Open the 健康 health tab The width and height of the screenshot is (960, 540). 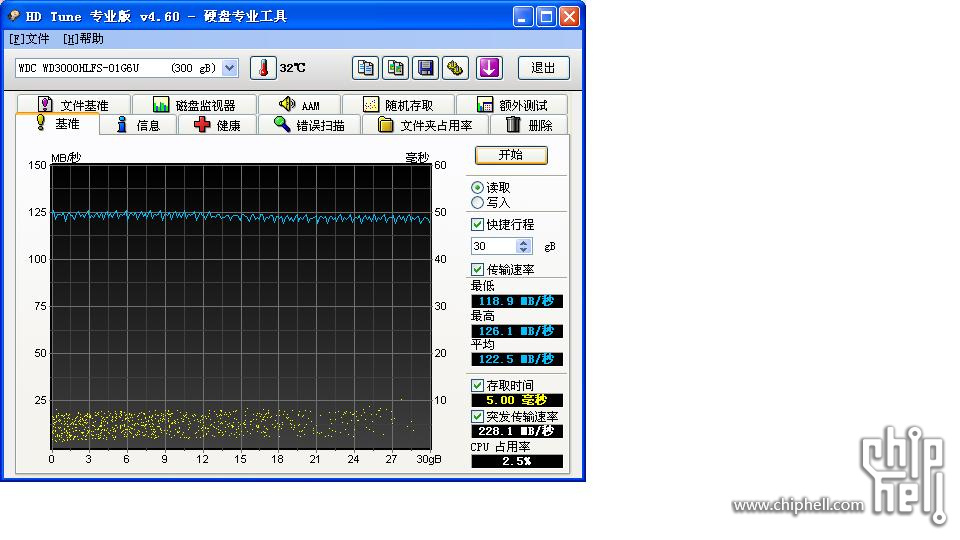click(217, 125)
